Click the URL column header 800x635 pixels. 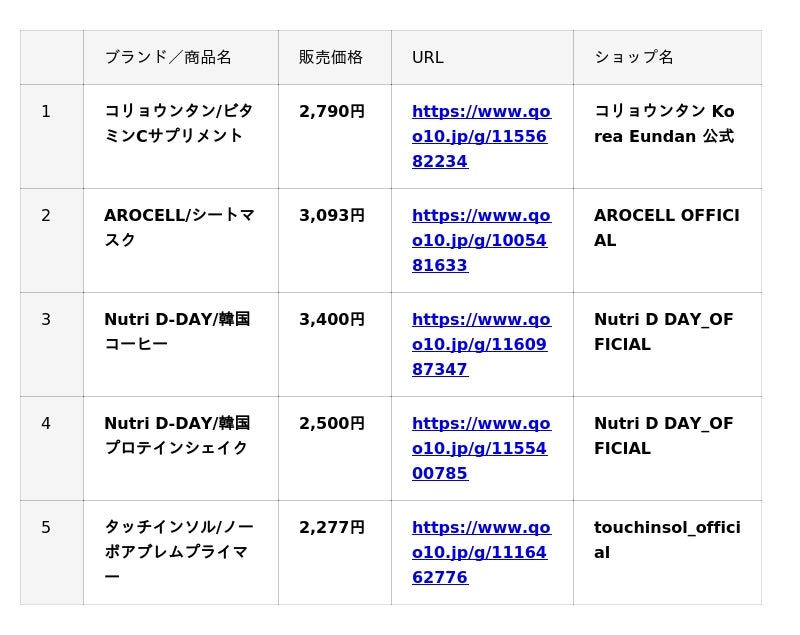428,57
